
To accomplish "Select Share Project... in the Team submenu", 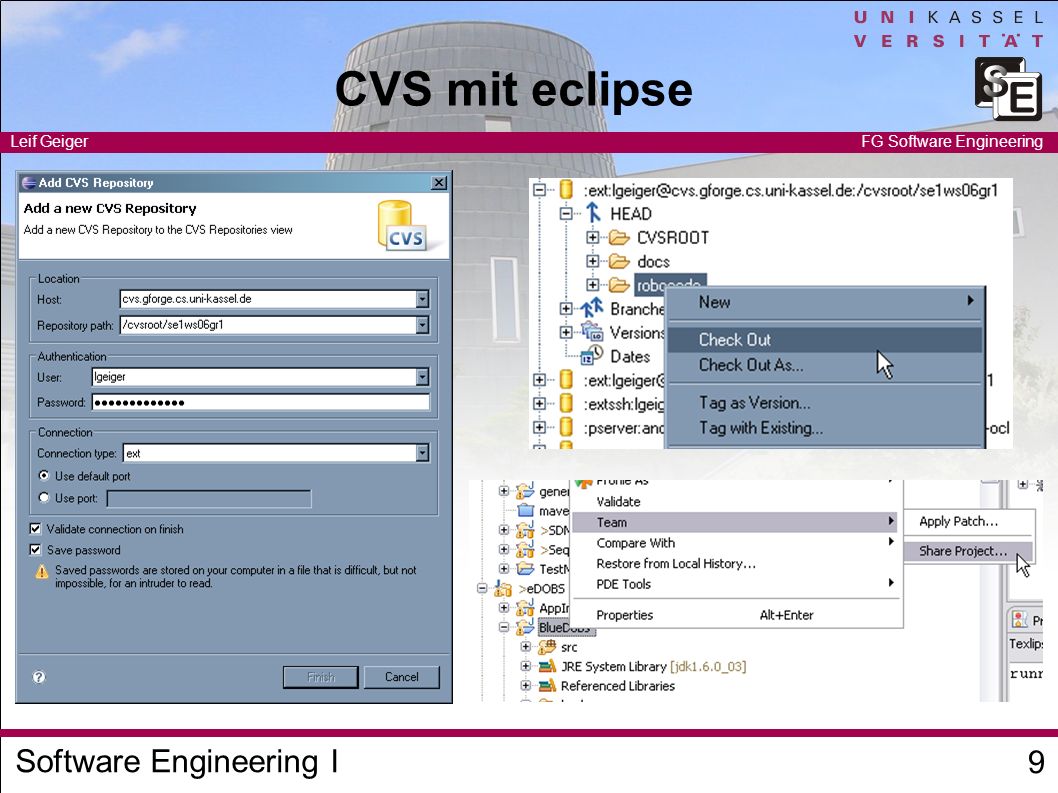I will [x=968, y=551].
